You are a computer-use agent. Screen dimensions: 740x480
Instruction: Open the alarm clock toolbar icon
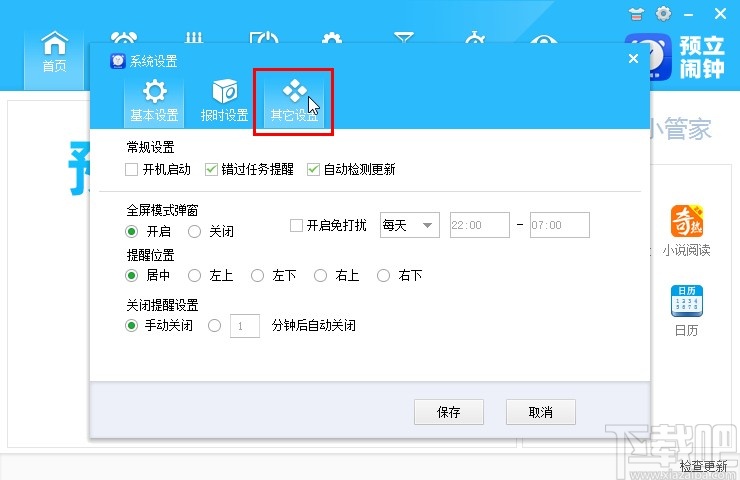(124, 38)
